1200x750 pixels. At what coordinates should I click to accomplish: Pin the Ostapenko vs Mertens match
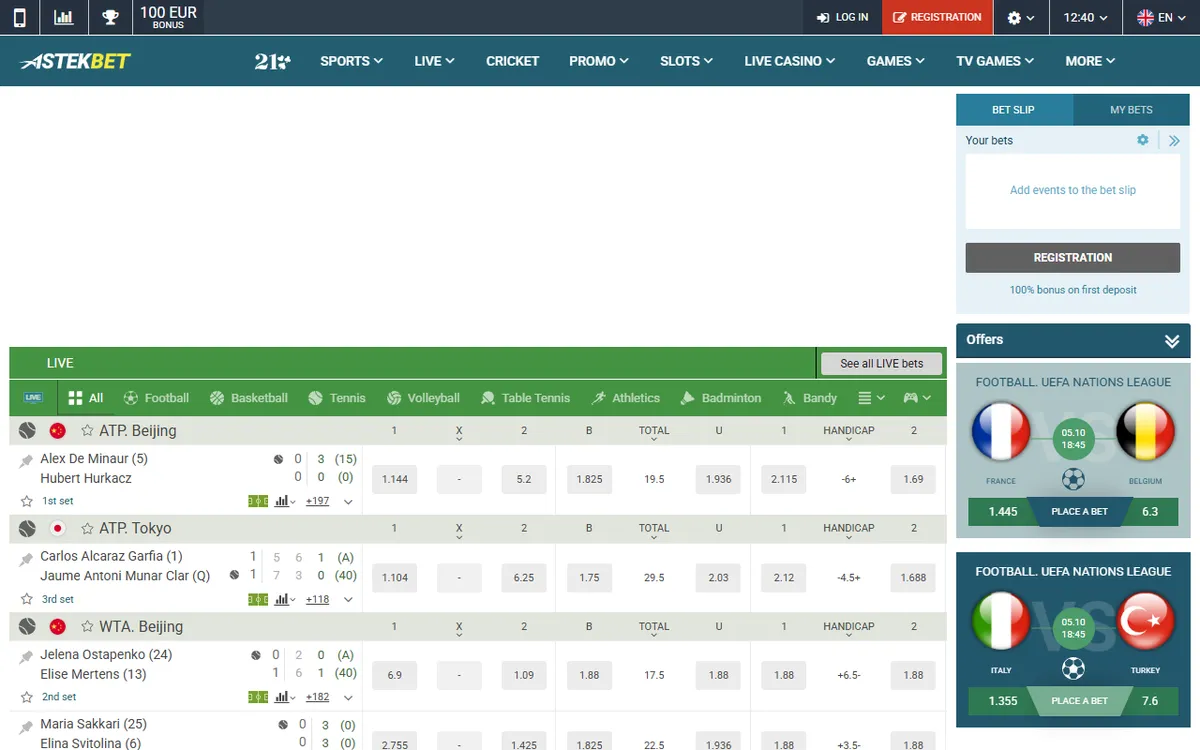tap(27, 657)
